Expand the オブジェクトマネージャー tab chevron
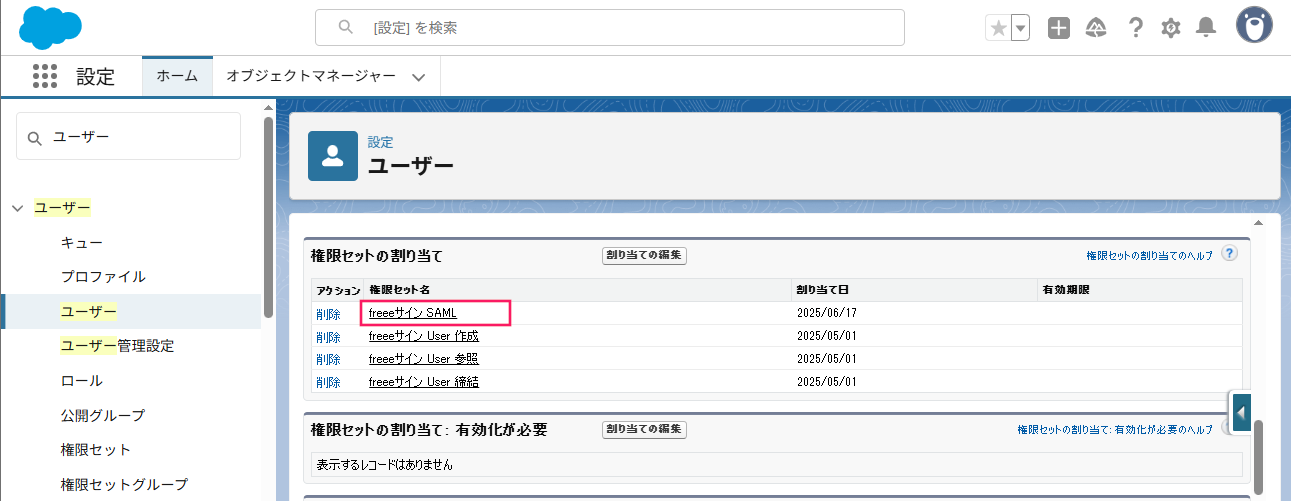 (419, 77)
